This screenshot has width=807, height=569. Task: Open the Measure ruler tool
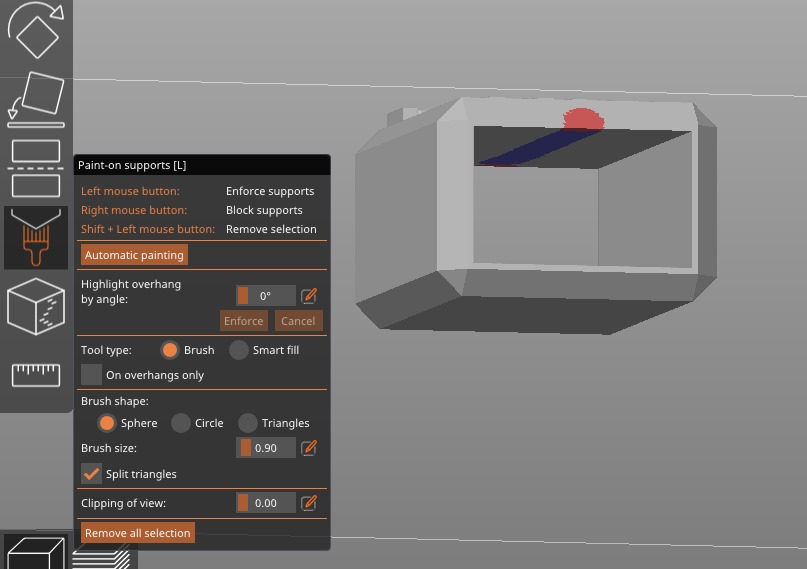[36, 374]
